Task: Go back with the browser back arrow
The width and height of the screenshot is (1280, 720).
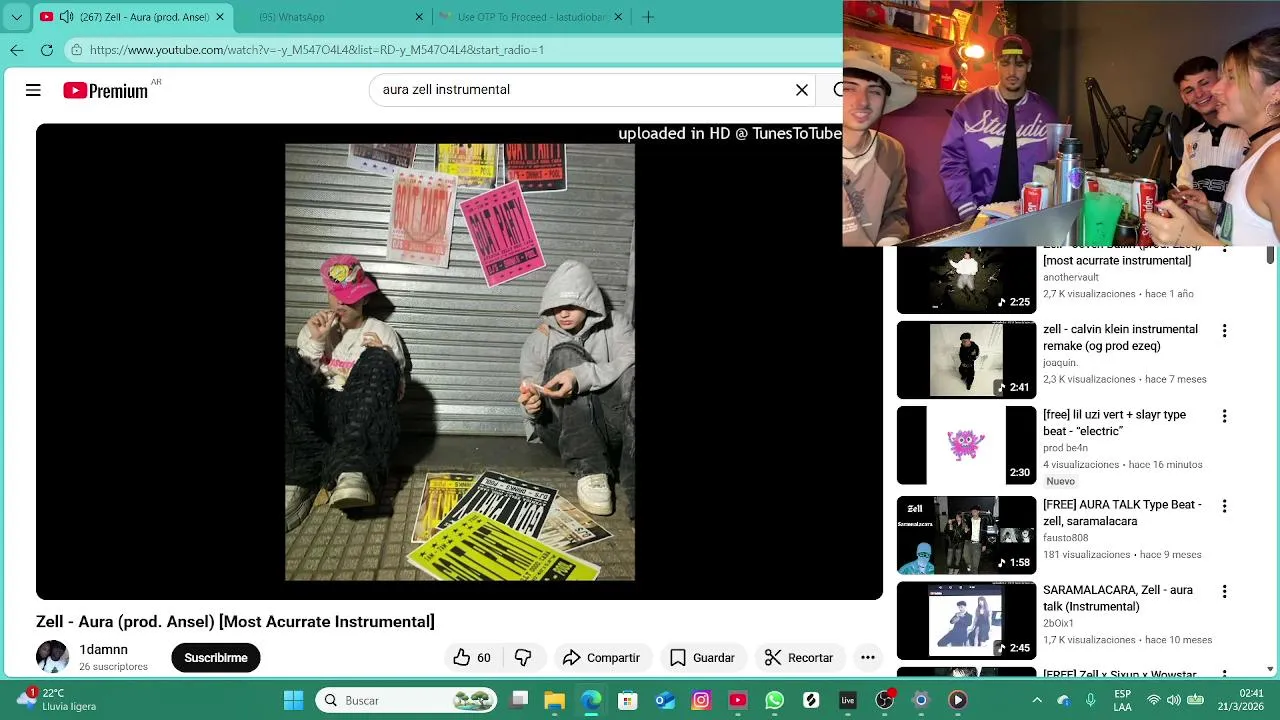Action: coord(17,49)
